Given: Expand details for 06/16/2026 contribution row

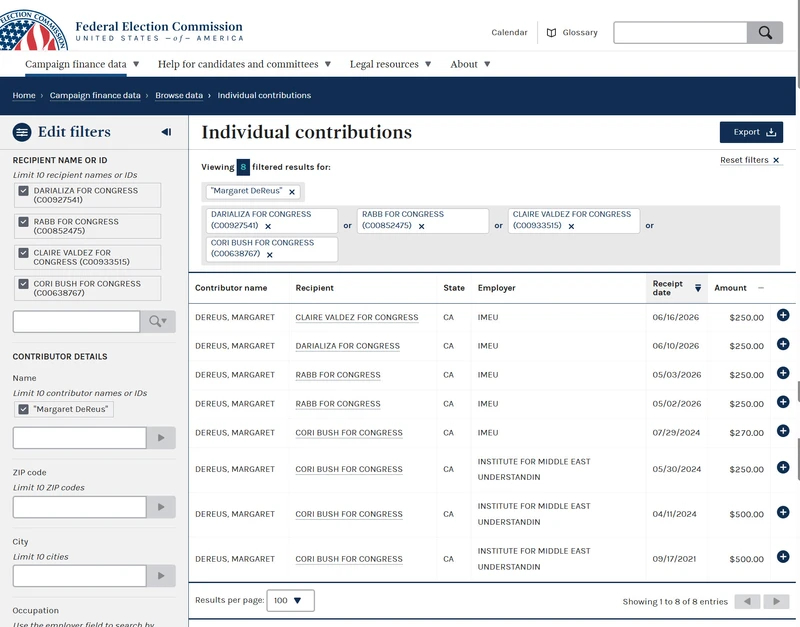Looking at the screenshot, I should [x=783, y=315].
